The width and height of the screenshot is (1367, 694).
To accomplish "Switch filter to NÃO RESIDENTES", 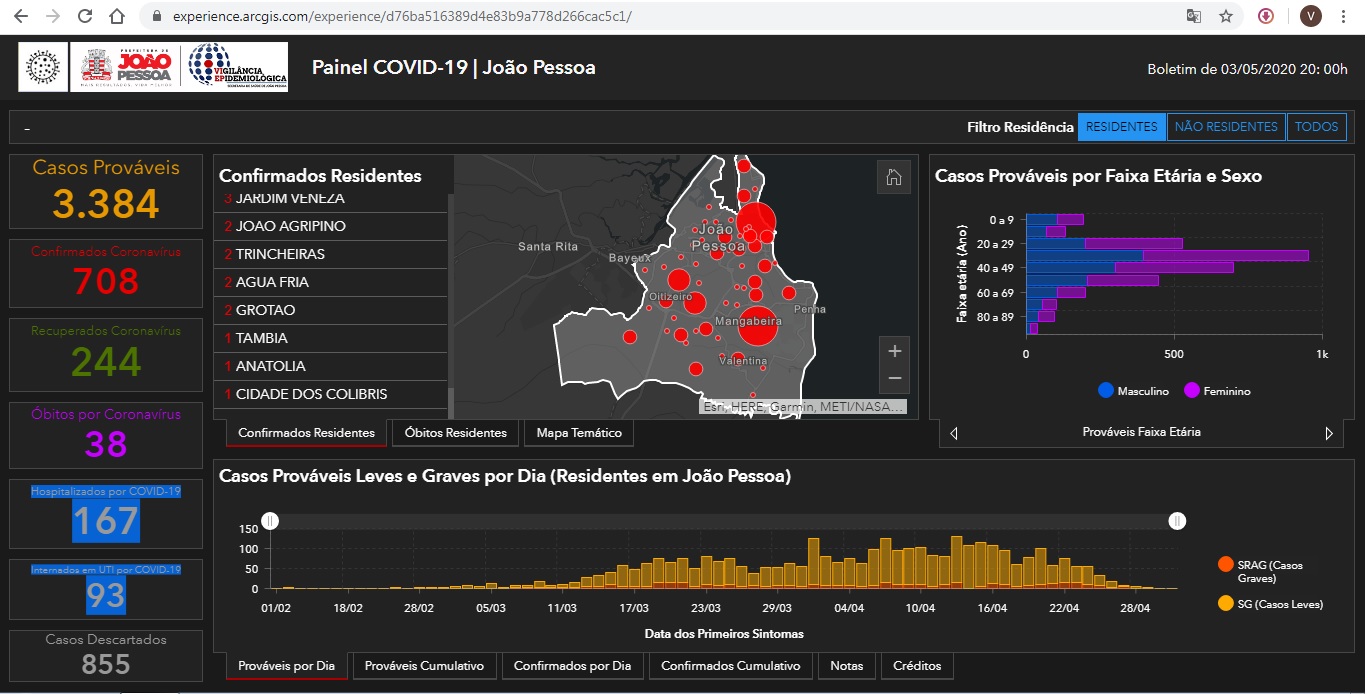I will [x=1226, y=127].
